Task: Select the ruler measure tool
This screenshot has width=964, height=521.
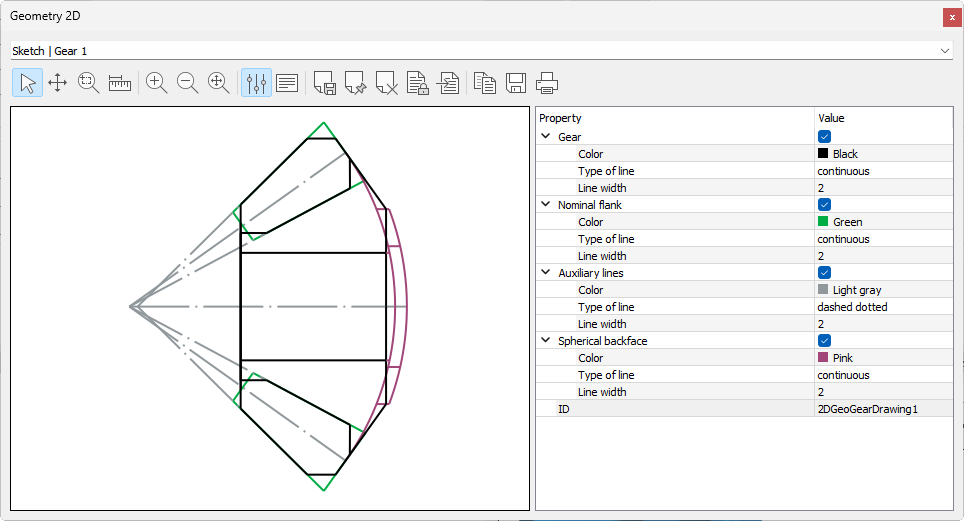Action: point(120,83)
